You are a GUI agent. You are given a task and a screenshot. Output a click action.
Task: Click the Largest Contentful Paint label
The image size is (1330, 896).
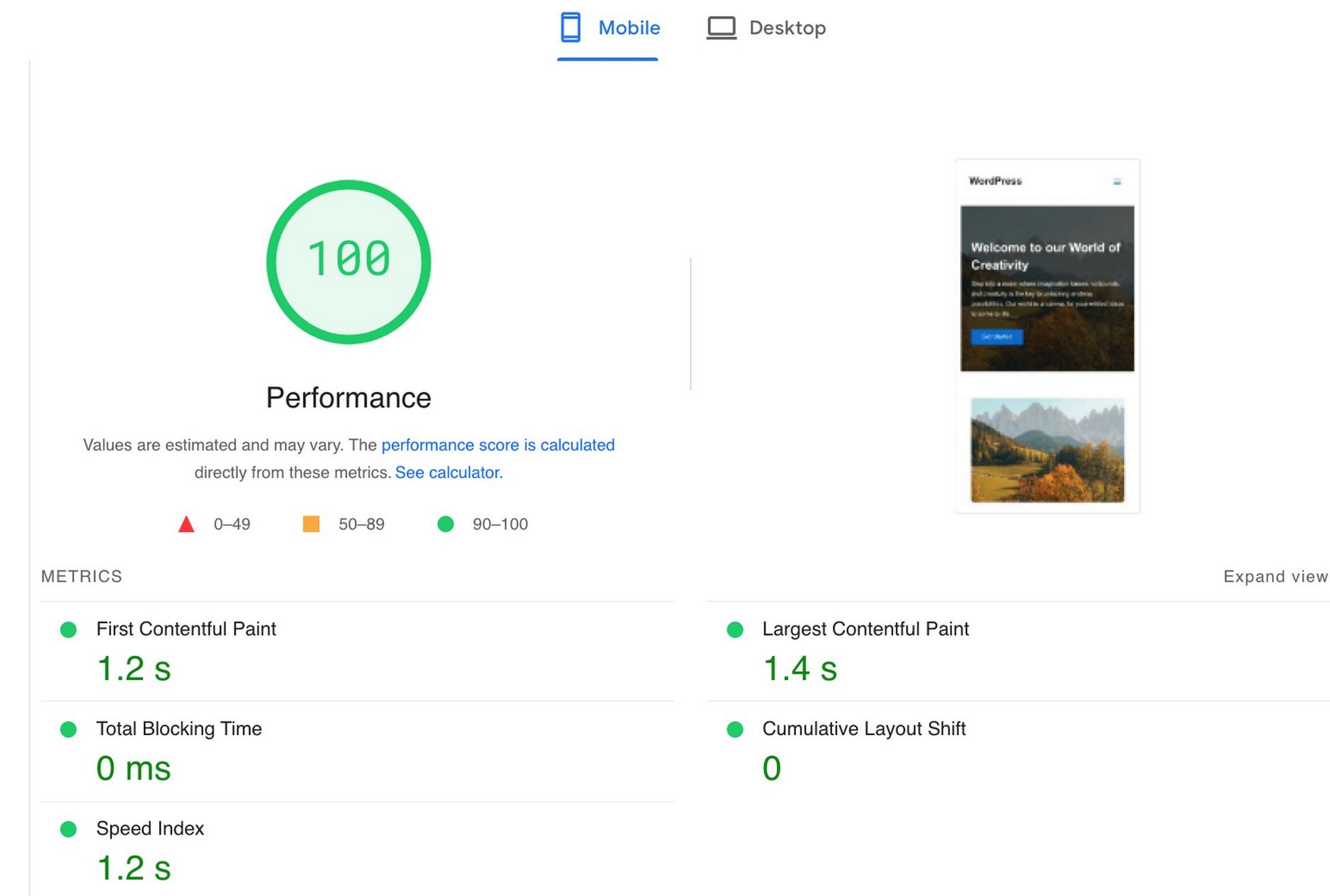[866, 629]
